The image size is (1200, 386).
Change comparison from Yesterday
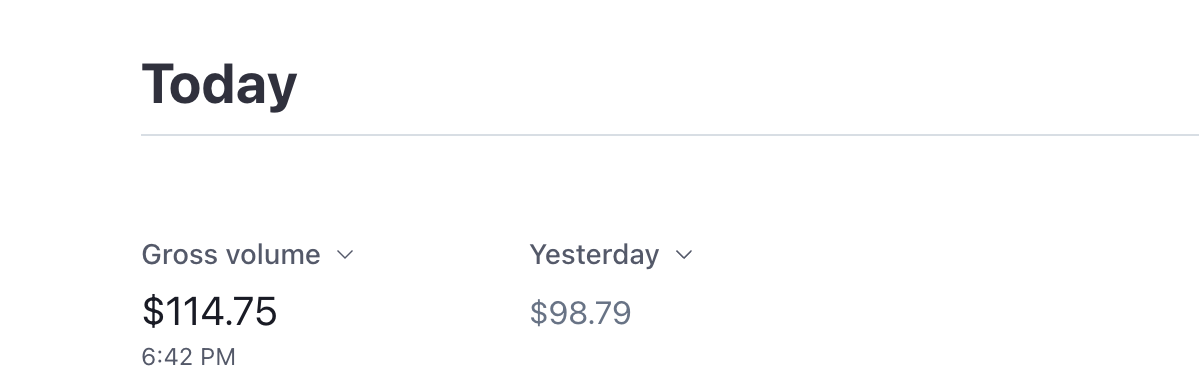pyautogui.click(x=611, y=255)
